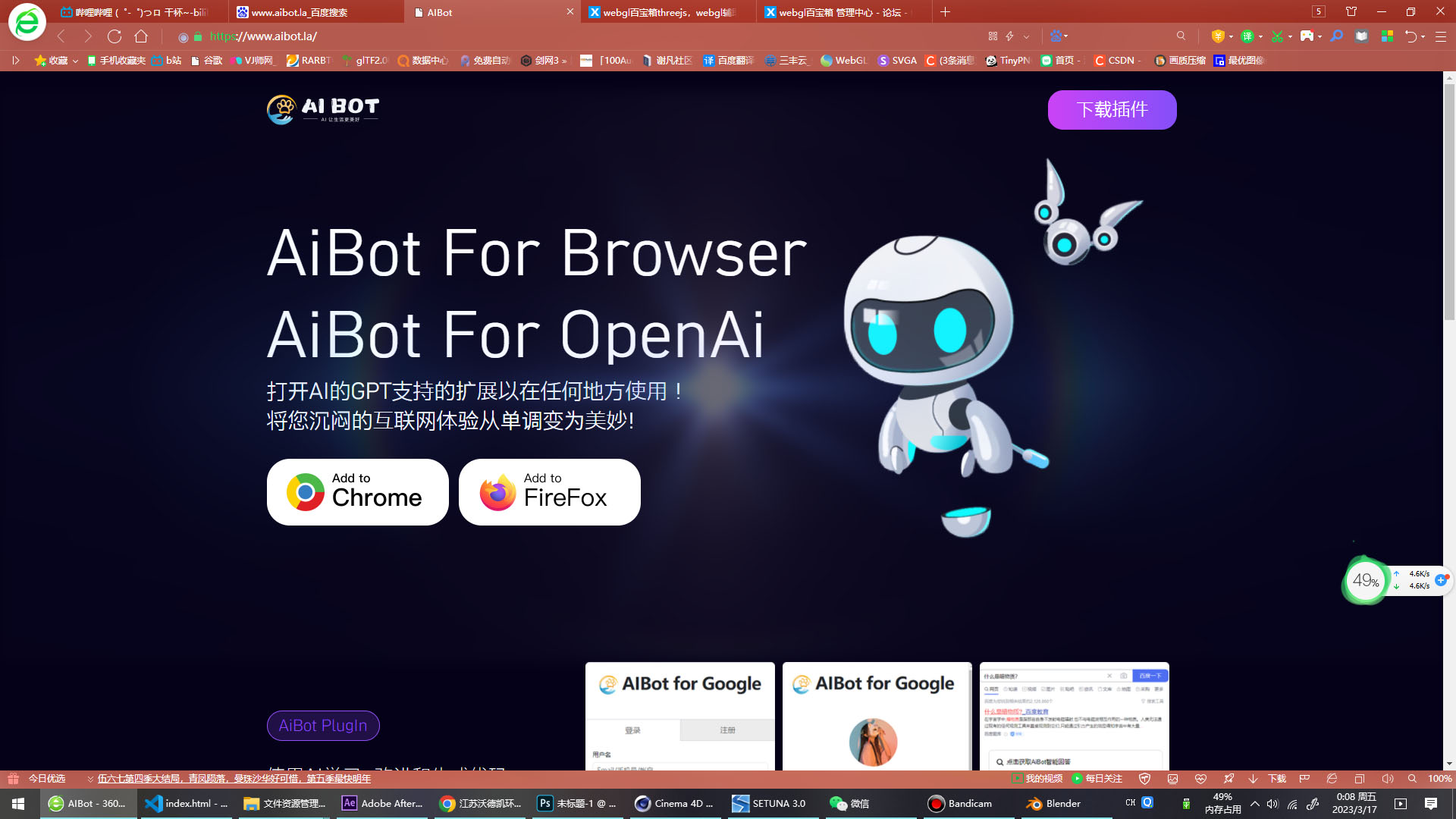
Task: Open the Windows notification center icon
Action: pyautogui.click(x=1431, y=804)
